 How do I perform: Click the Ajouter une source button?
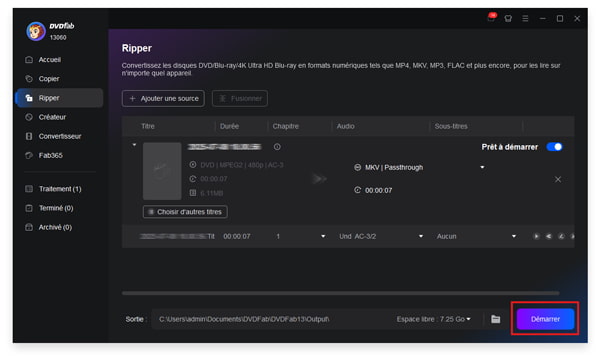point(163,99)
